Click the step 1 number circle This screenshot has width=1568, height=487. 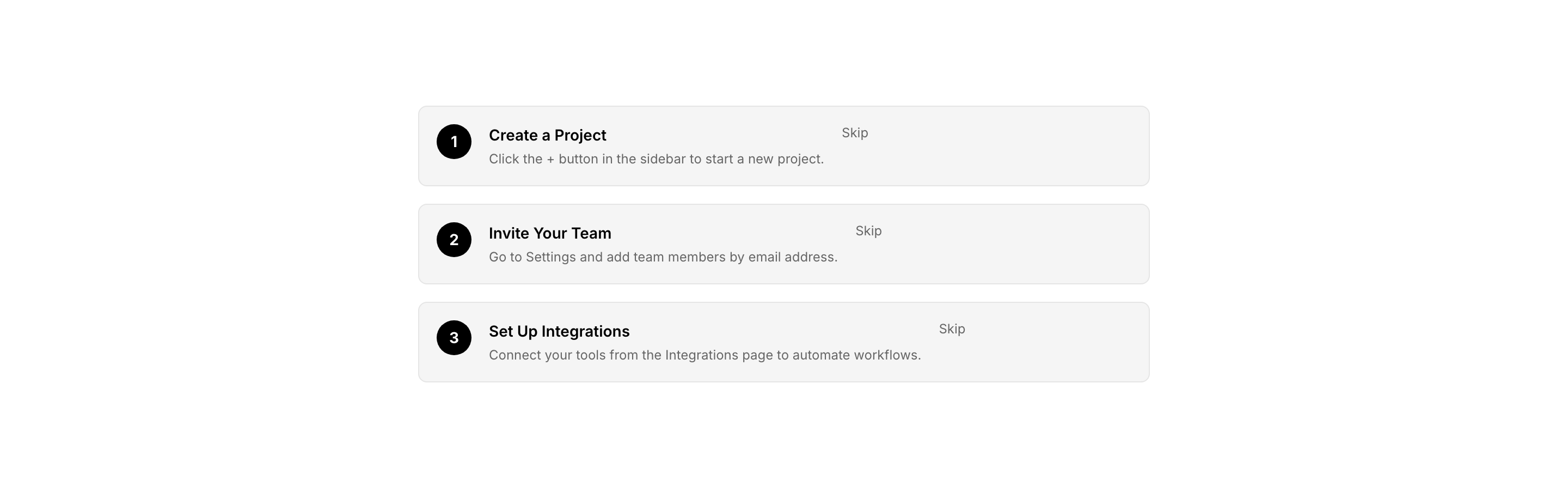click(x=454, y=142)
